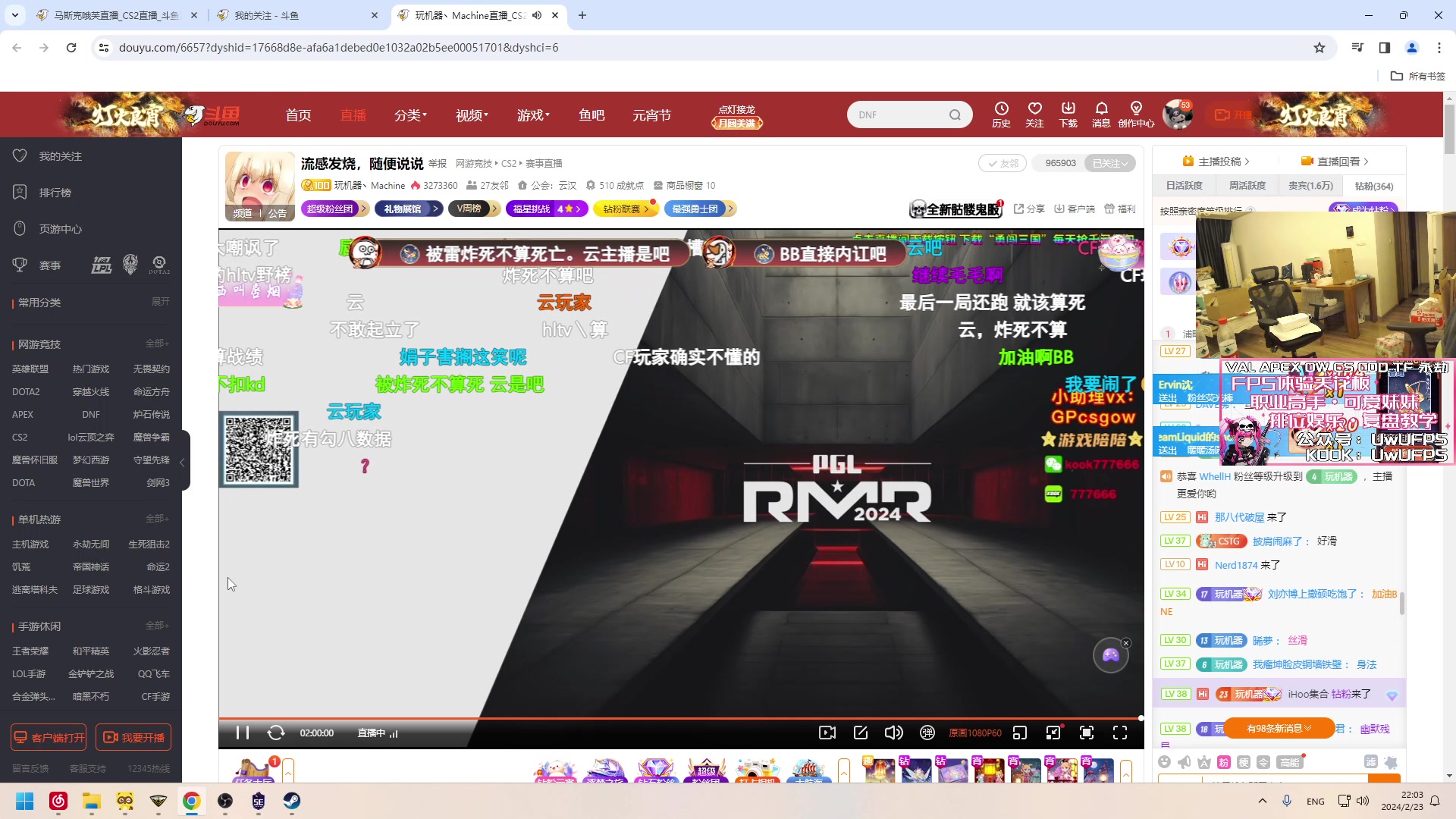Open 超级粉丝团 badge under the title
The height and width of the screenshot is (819, 1456).
tap(334, 209)
